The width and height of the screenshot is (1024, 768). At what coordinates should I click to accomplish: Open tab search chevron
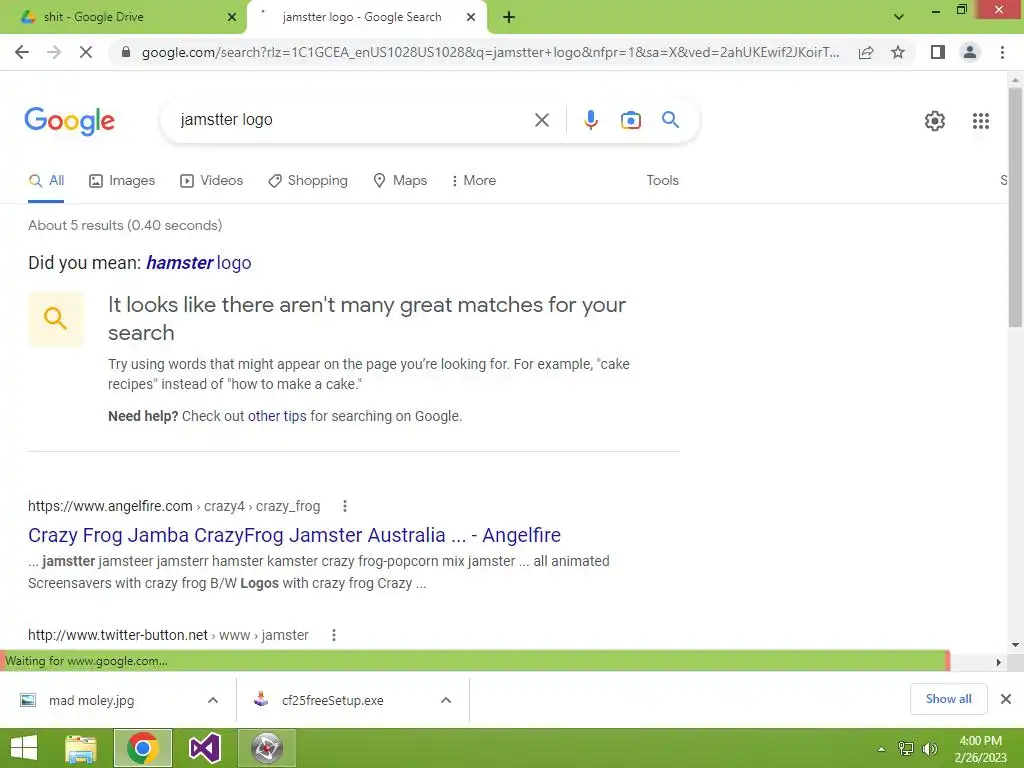pyautogui.click(x=899, y=17)
